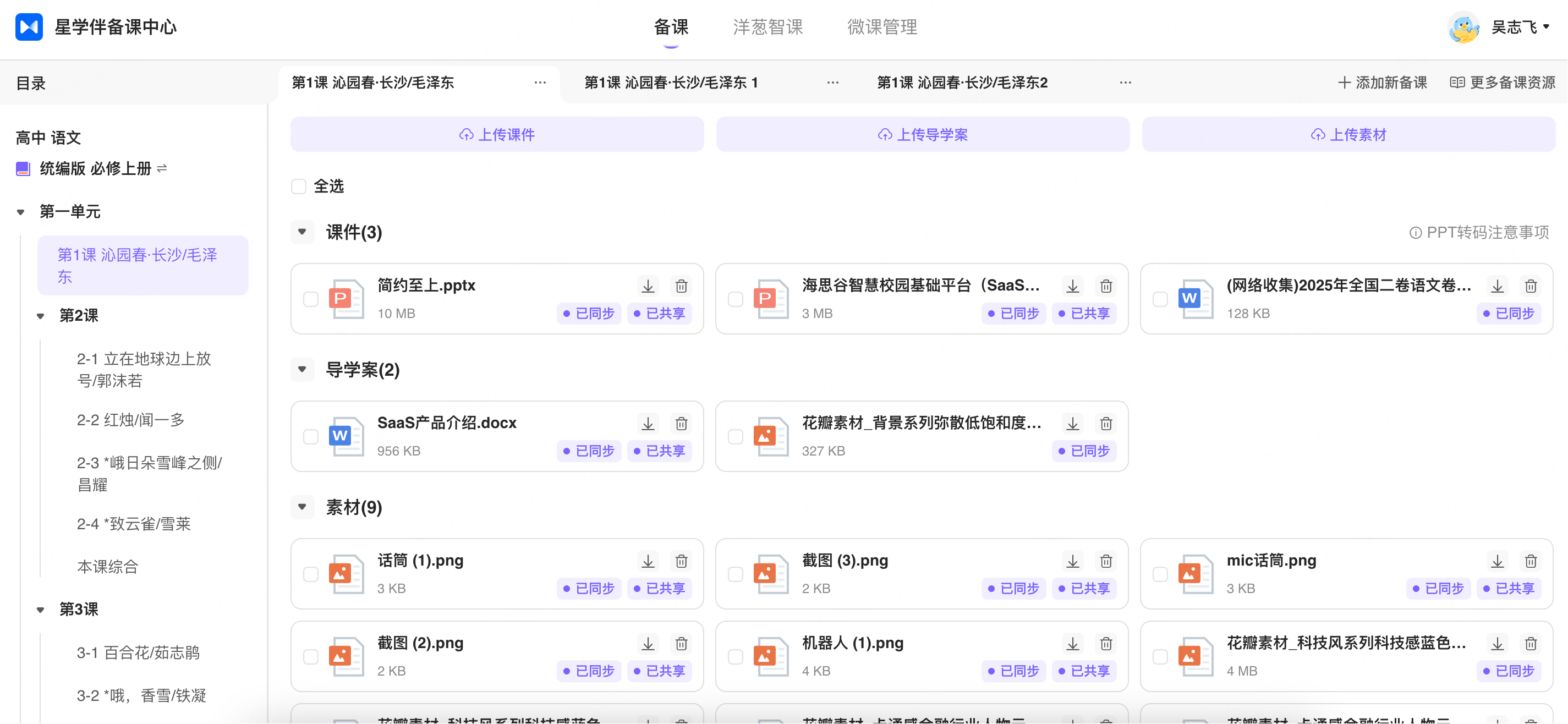Open 3-1 百合花/茹志鹃 lesson
Viewport: 1568px width, 724px height.
pos(138,653)
